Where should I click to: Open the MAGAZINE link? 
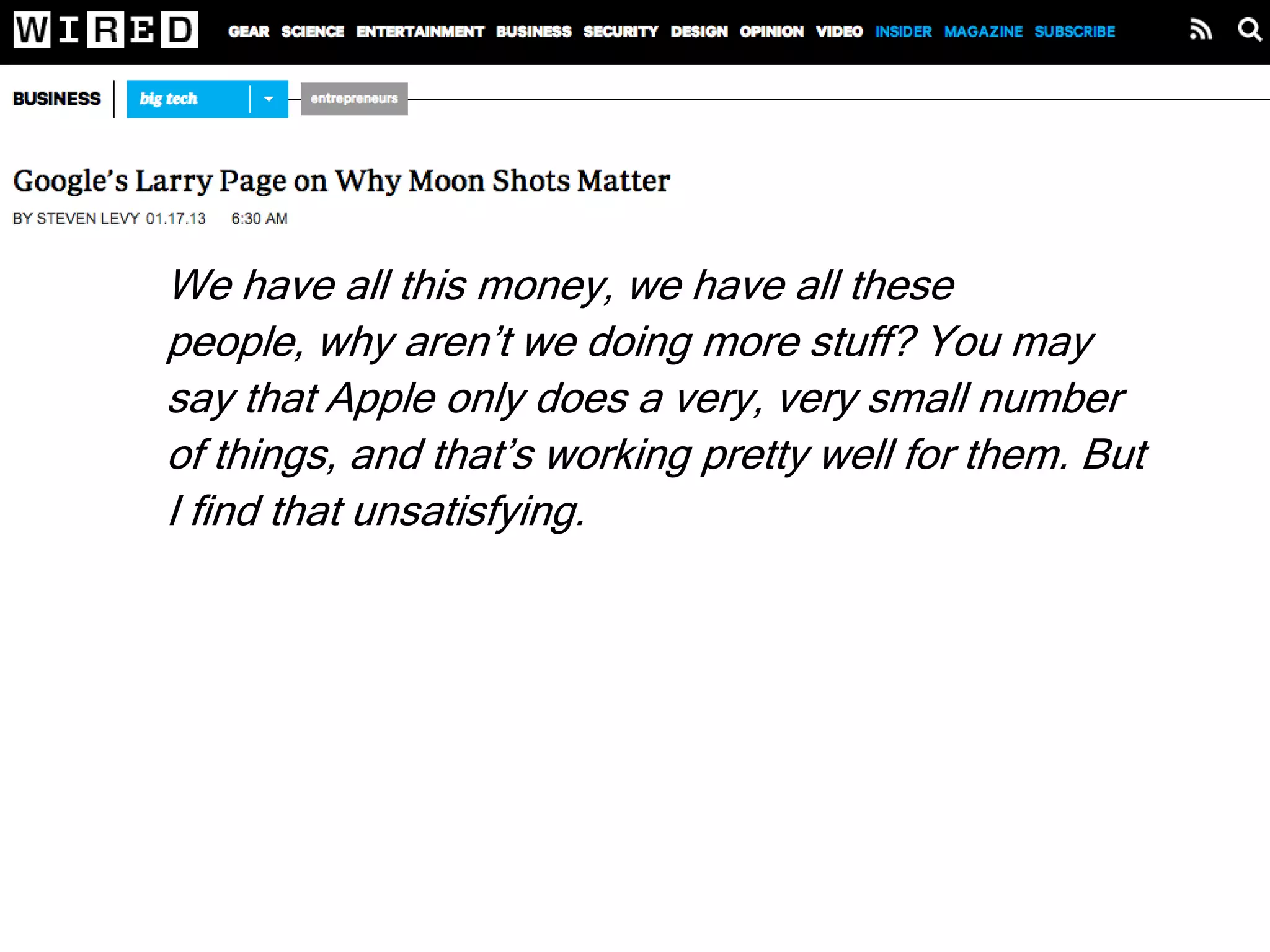983,32
